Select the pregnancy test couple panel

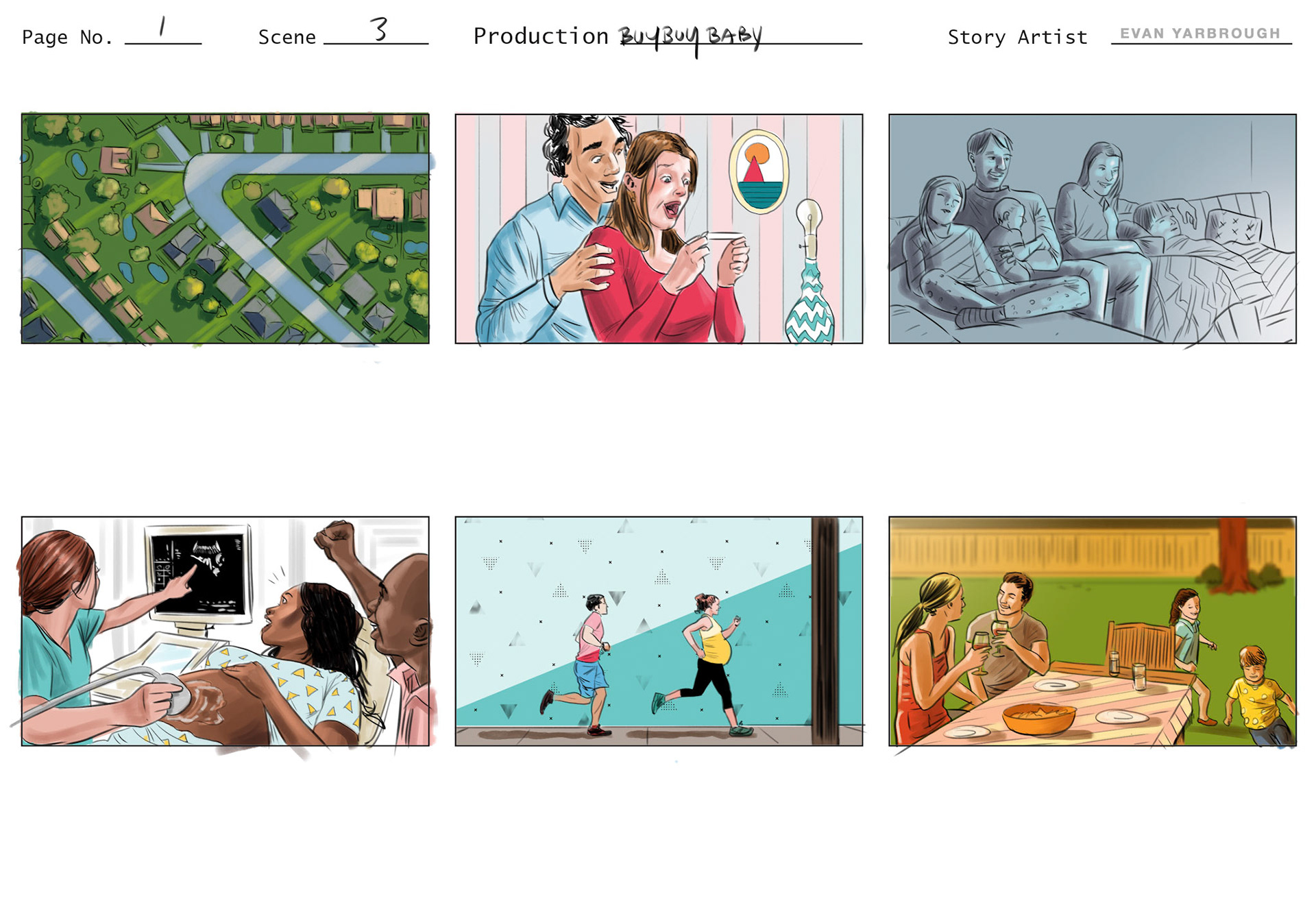click(659, 228)
